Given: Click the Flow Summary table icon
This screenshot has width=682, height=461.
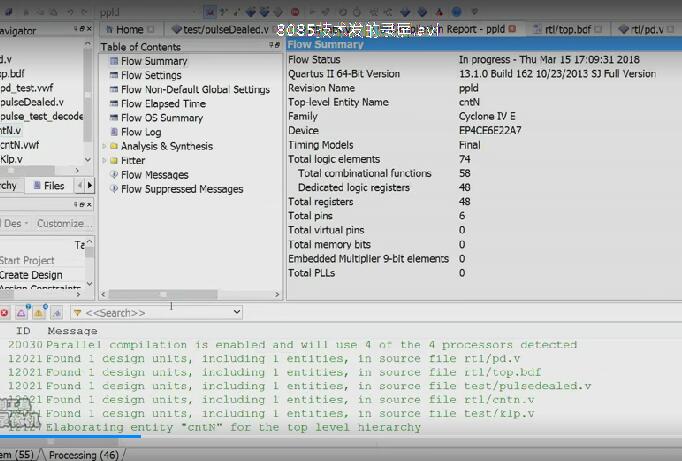Looking at the screenshot, I should coord(114,61).
